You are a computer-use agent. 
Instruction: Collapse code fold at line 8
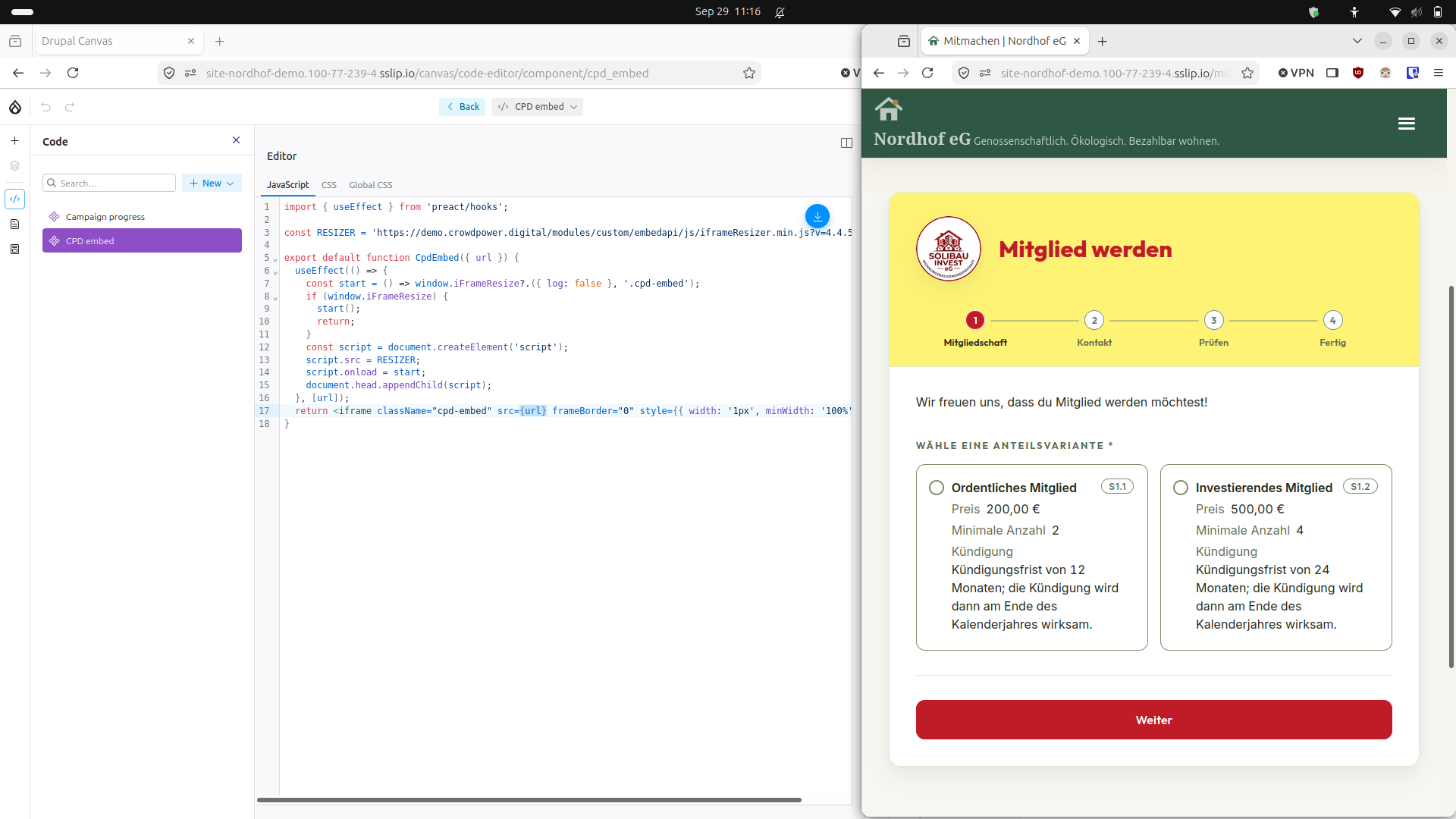pos(275,297)
